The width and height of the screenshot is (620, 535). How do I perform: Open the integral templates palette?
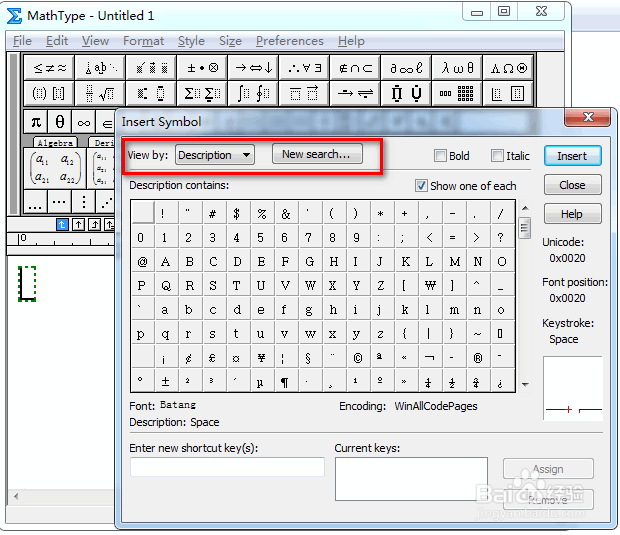pyautogui.click(x=253, y=93)
